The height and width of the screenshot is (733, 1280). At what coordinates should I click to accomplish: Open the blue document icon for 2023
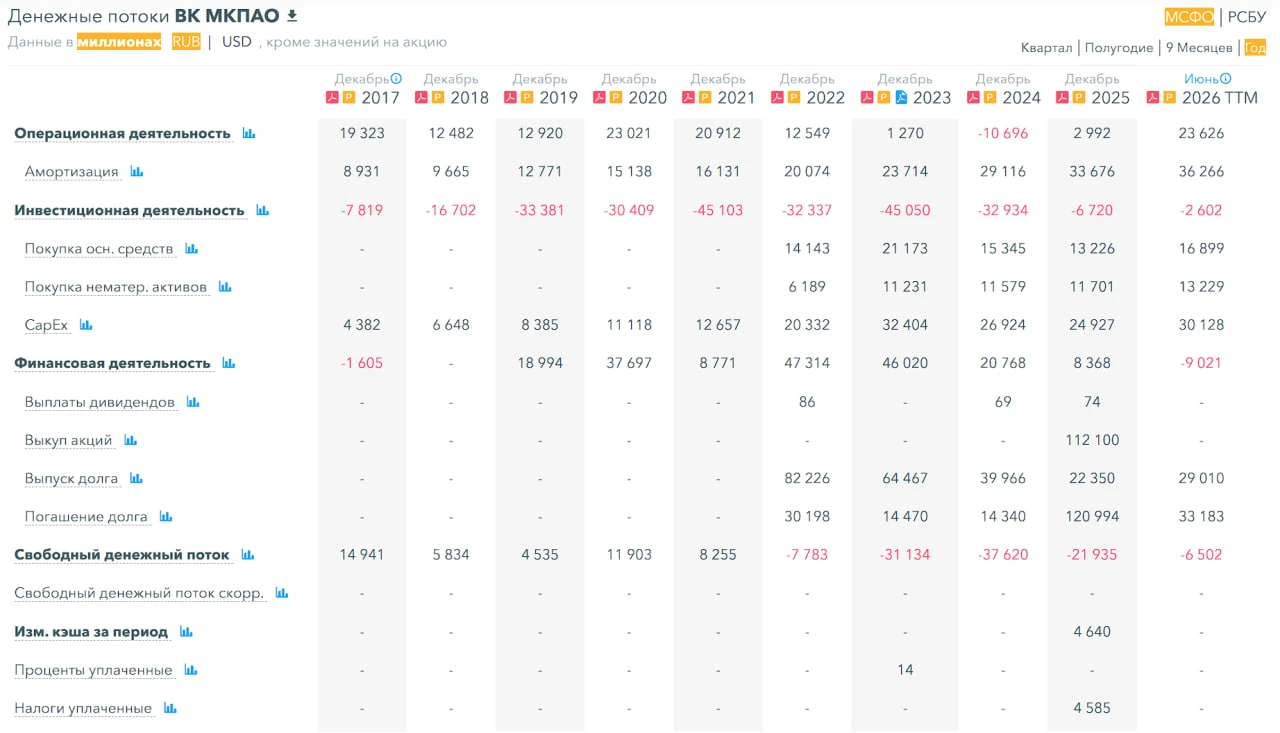(x=901, y=98)
